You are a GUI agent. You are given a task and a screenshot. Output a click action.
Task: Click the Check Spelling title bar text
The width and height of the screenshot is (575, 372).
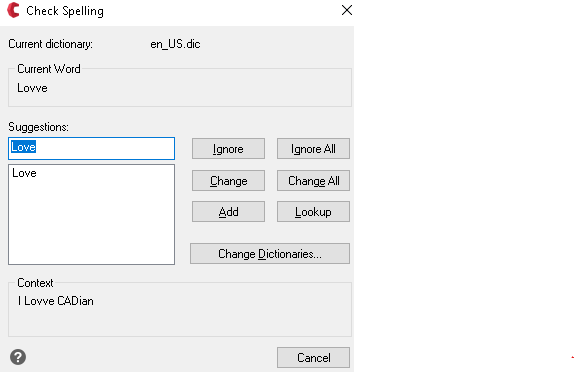[65, 11]
